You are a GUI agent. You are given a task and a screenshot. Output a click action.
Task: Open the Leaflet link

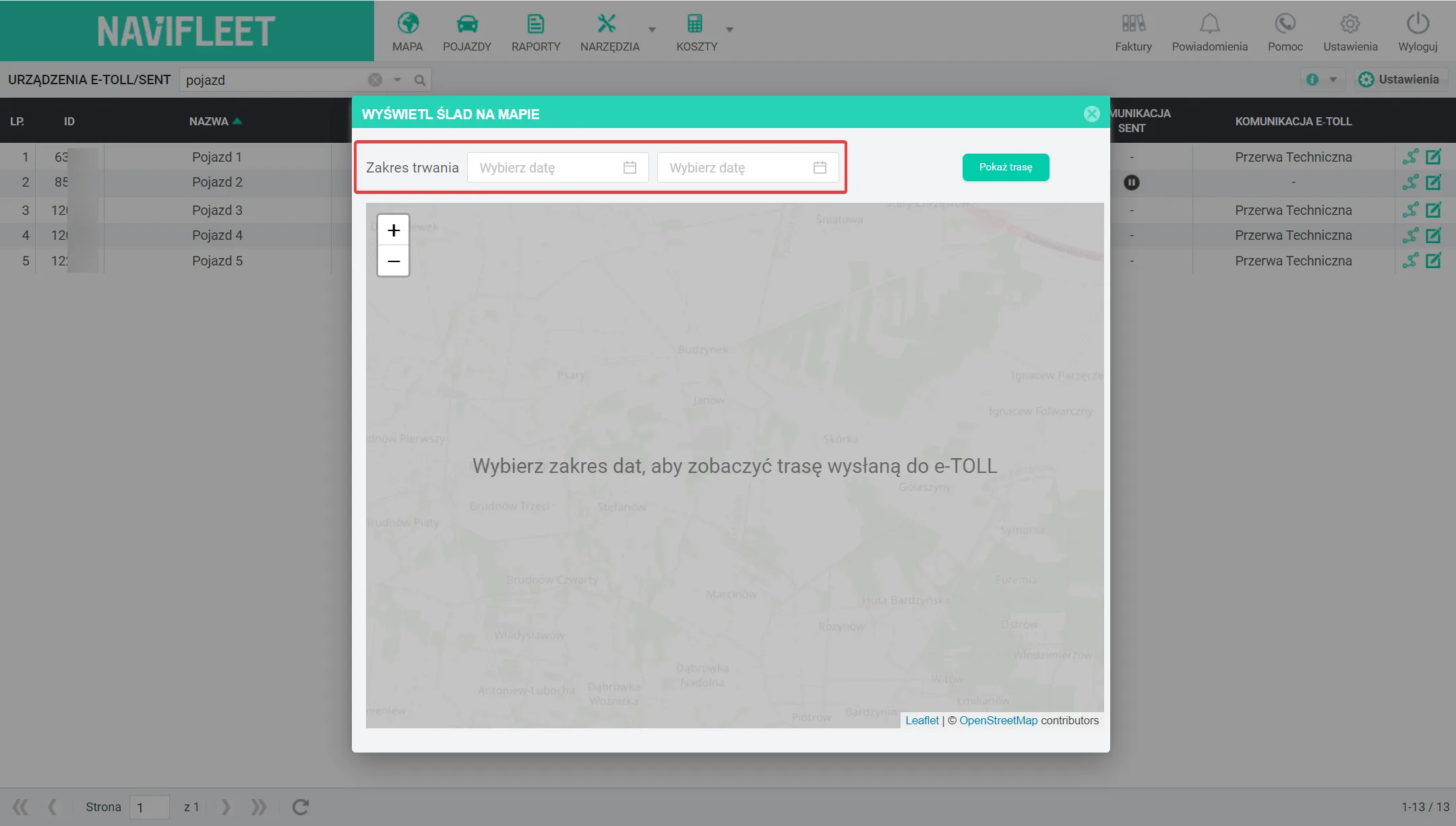click(x=922, y=720)
